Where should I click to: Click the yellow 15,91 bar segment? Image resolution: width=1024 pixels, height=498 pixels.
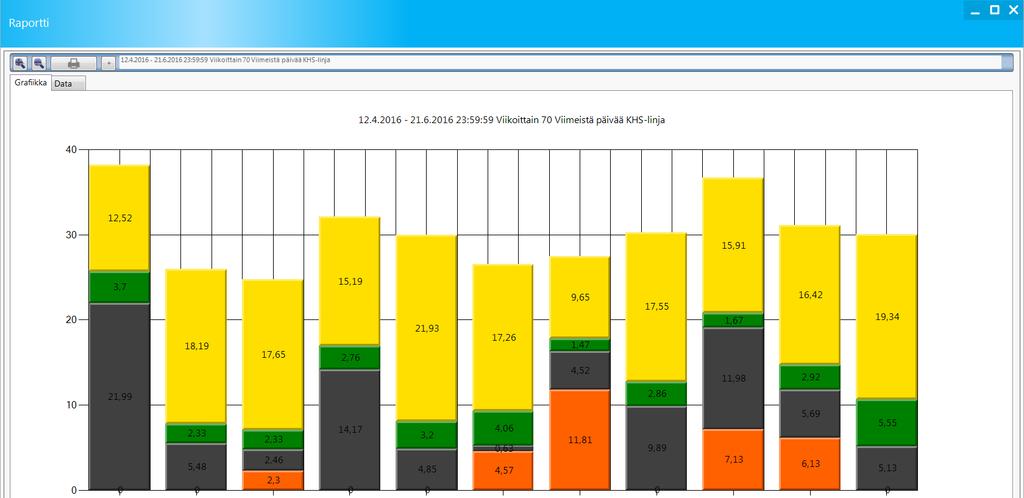pos(733,245)
